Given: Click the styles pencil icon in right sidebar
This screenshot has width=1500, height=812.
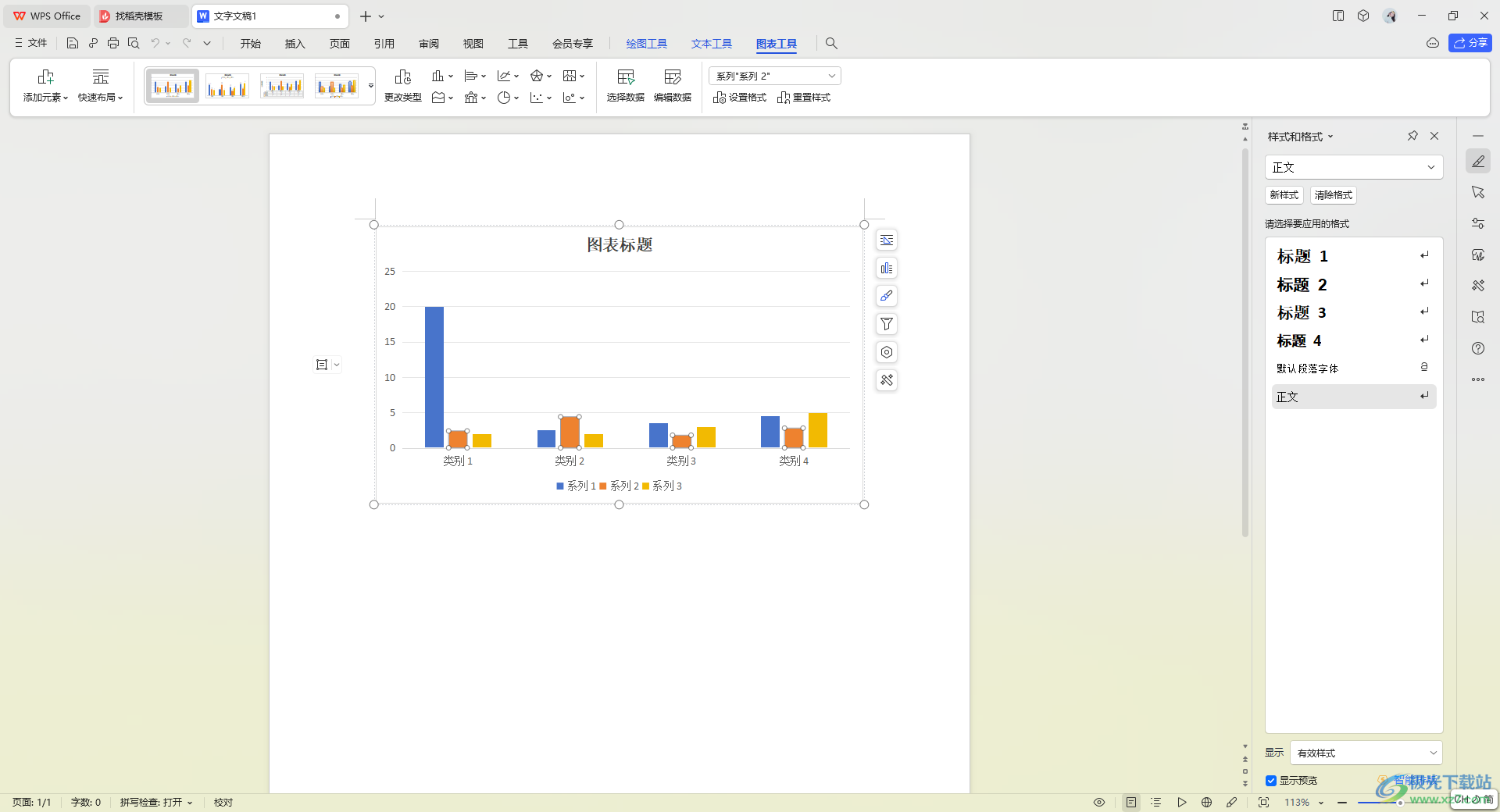Looking at the screenshot, I should (1478, 162).
